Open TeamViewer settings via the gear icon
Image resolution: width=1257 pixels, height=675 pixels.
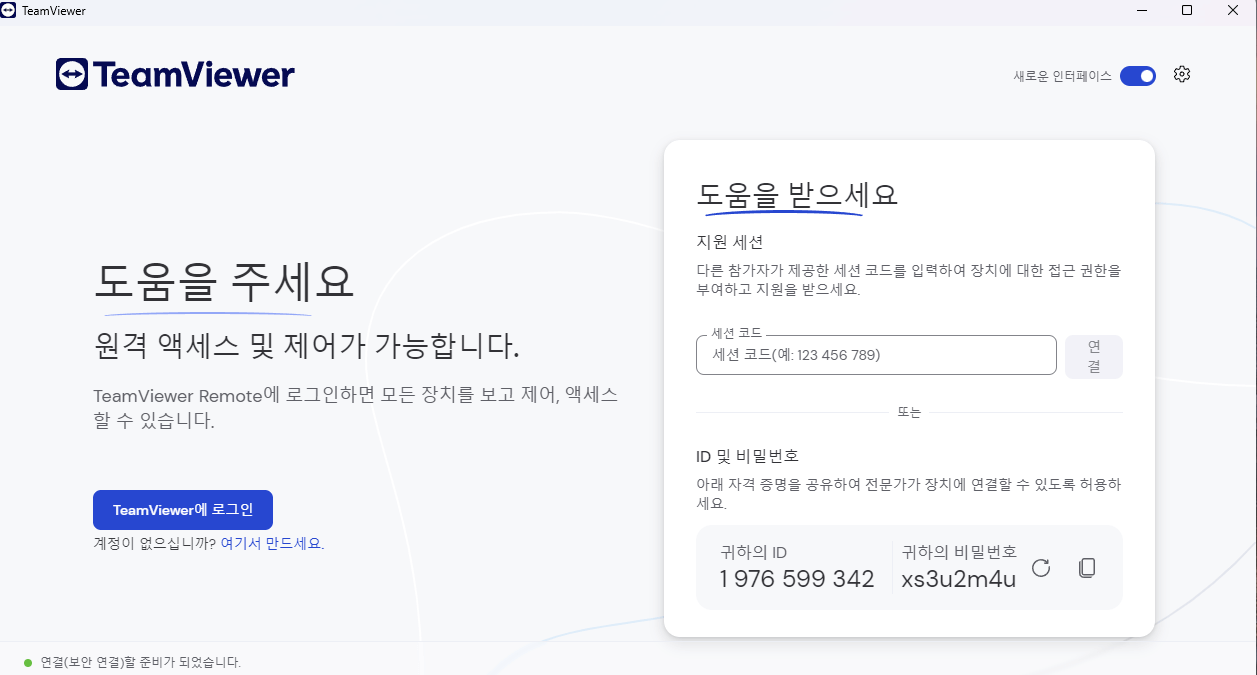pyautogui.click(x=1182, y=74)
